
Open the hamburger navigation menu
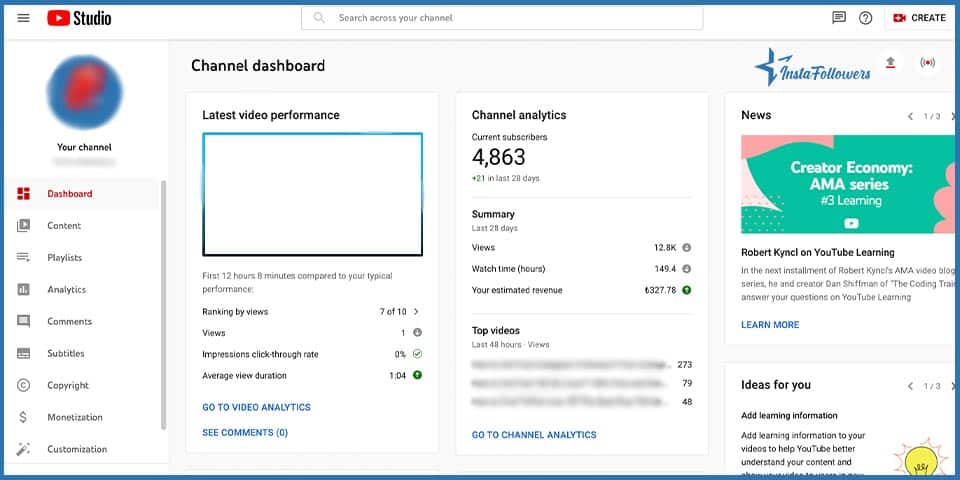coord(23,18)
